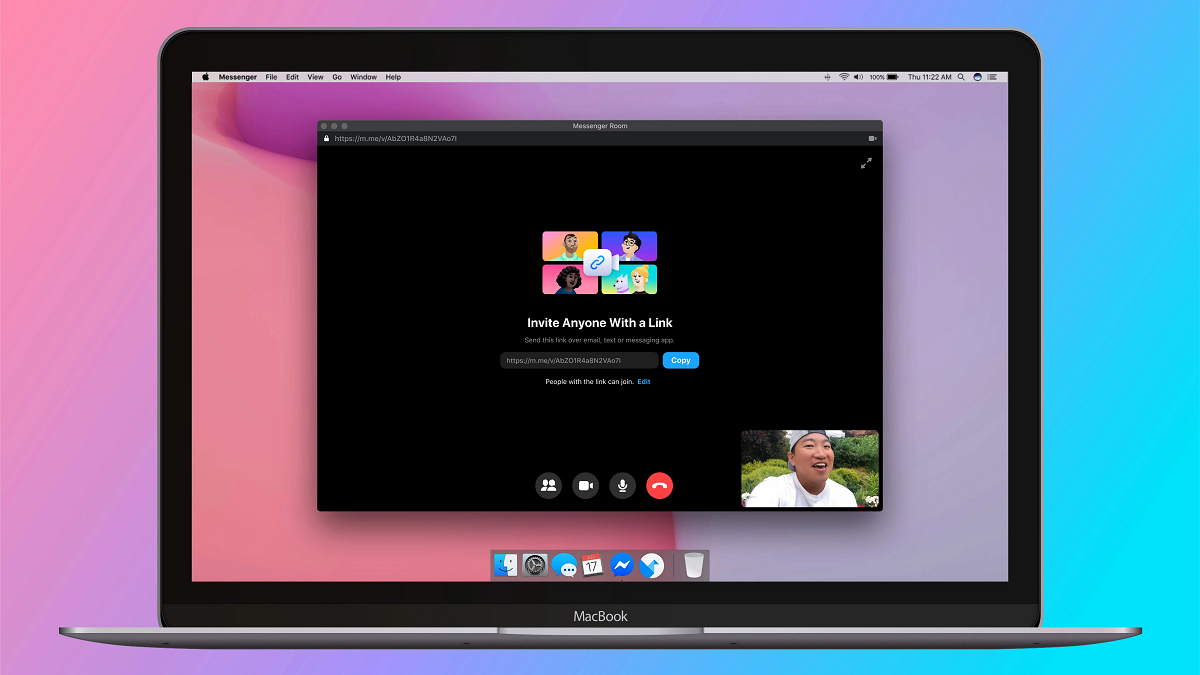Open the Window menu in the menu bar
1200x675 pixels.
(363, 77)
